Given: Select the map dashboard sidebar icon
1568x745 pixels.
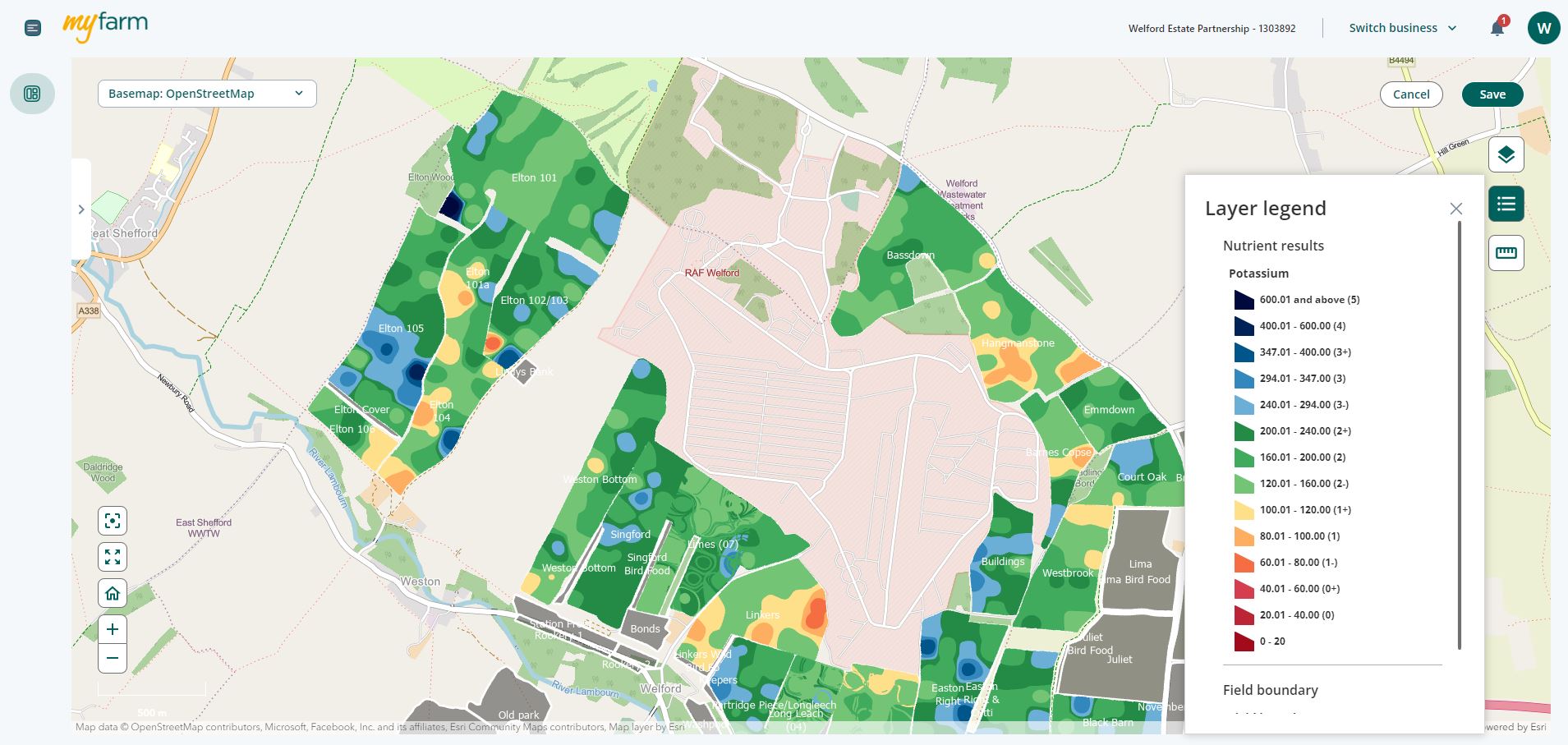Looking at the screenshot, I should pyautogui.click(x=33, y=94).
